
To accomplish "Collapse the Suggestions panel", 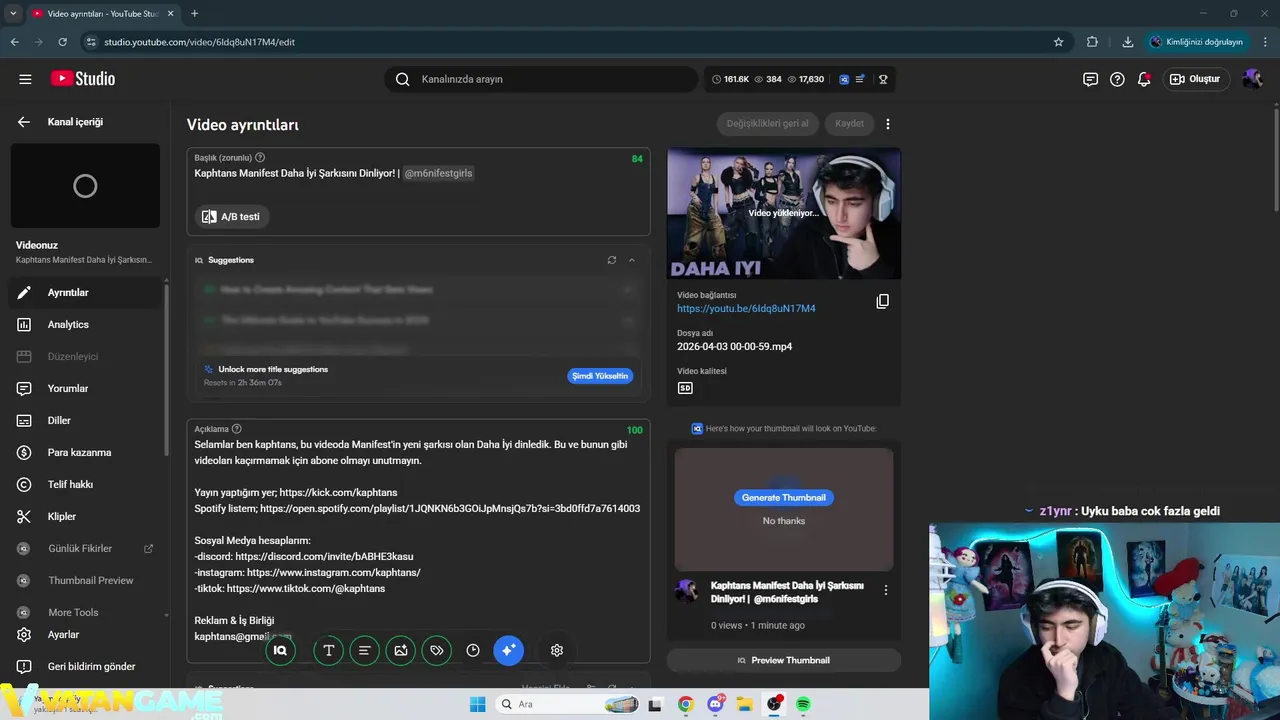I will tap(632, 260).
